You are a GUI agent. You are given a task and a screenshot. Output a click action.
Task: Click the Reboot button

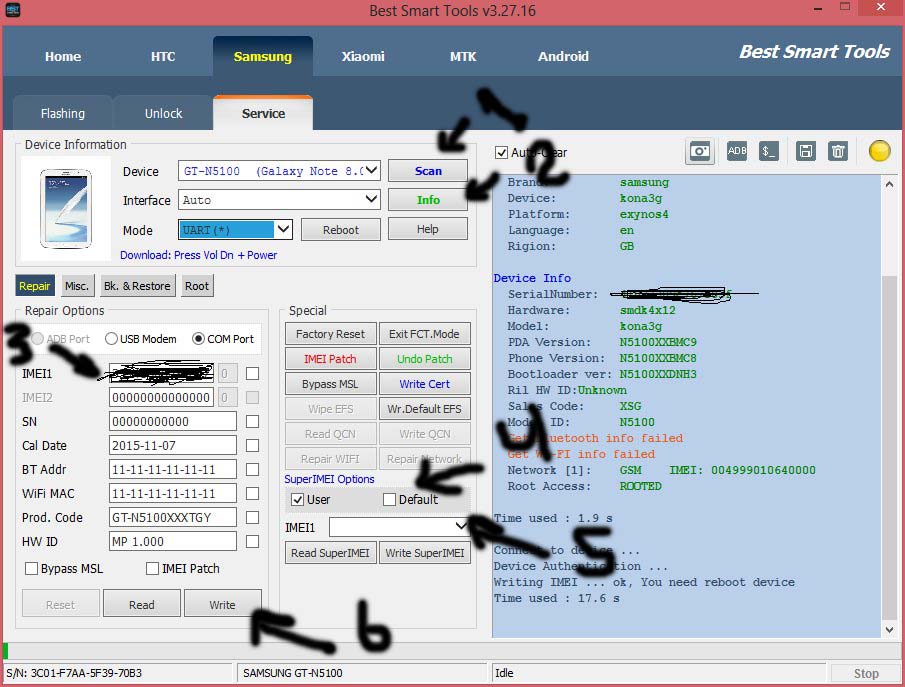coord(341,230)
